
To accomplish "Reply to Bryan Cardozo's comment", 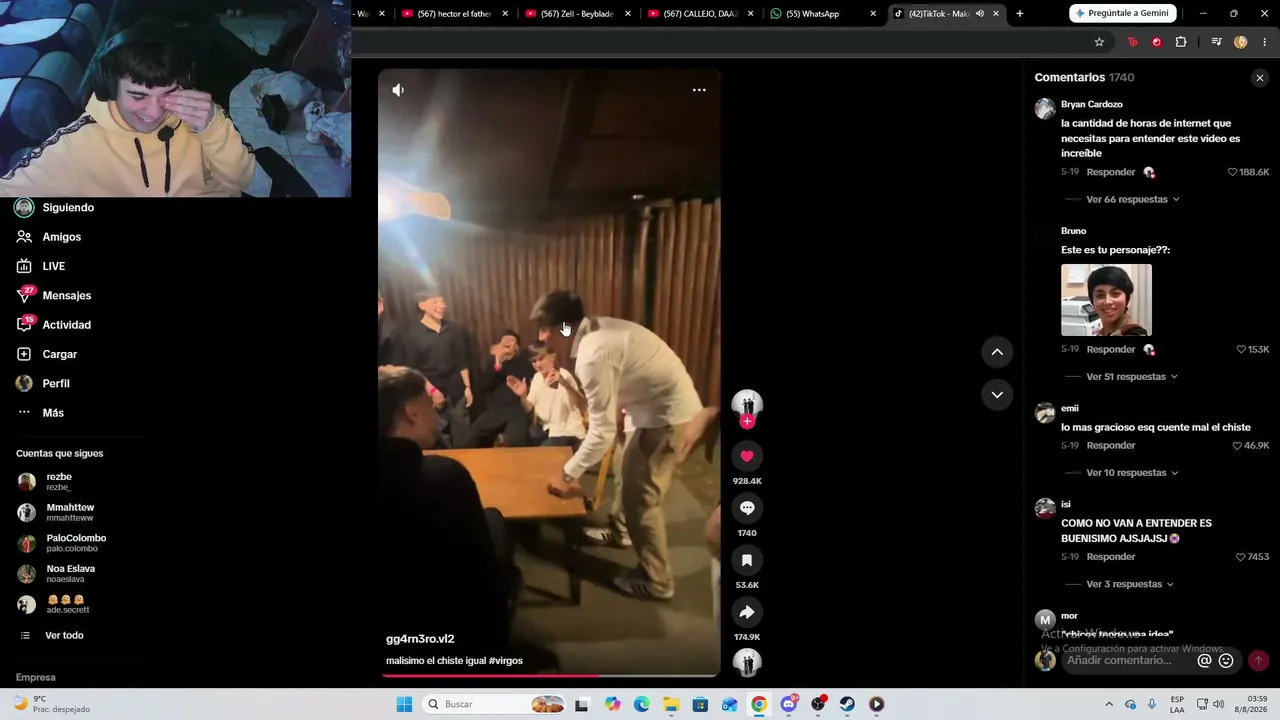I will click(1111, 172).
